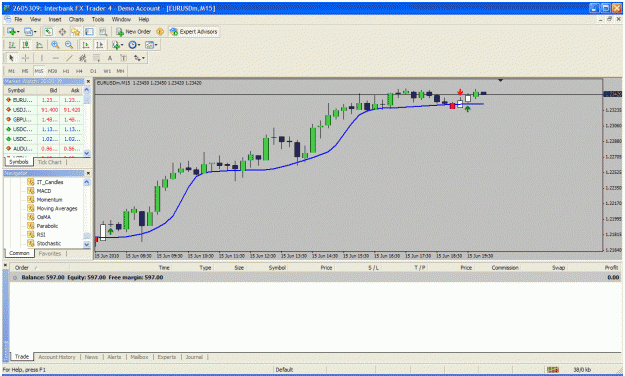Toggle Auto Scroll of the chart
Screen dimensions: 625x376
click(85, 45)
